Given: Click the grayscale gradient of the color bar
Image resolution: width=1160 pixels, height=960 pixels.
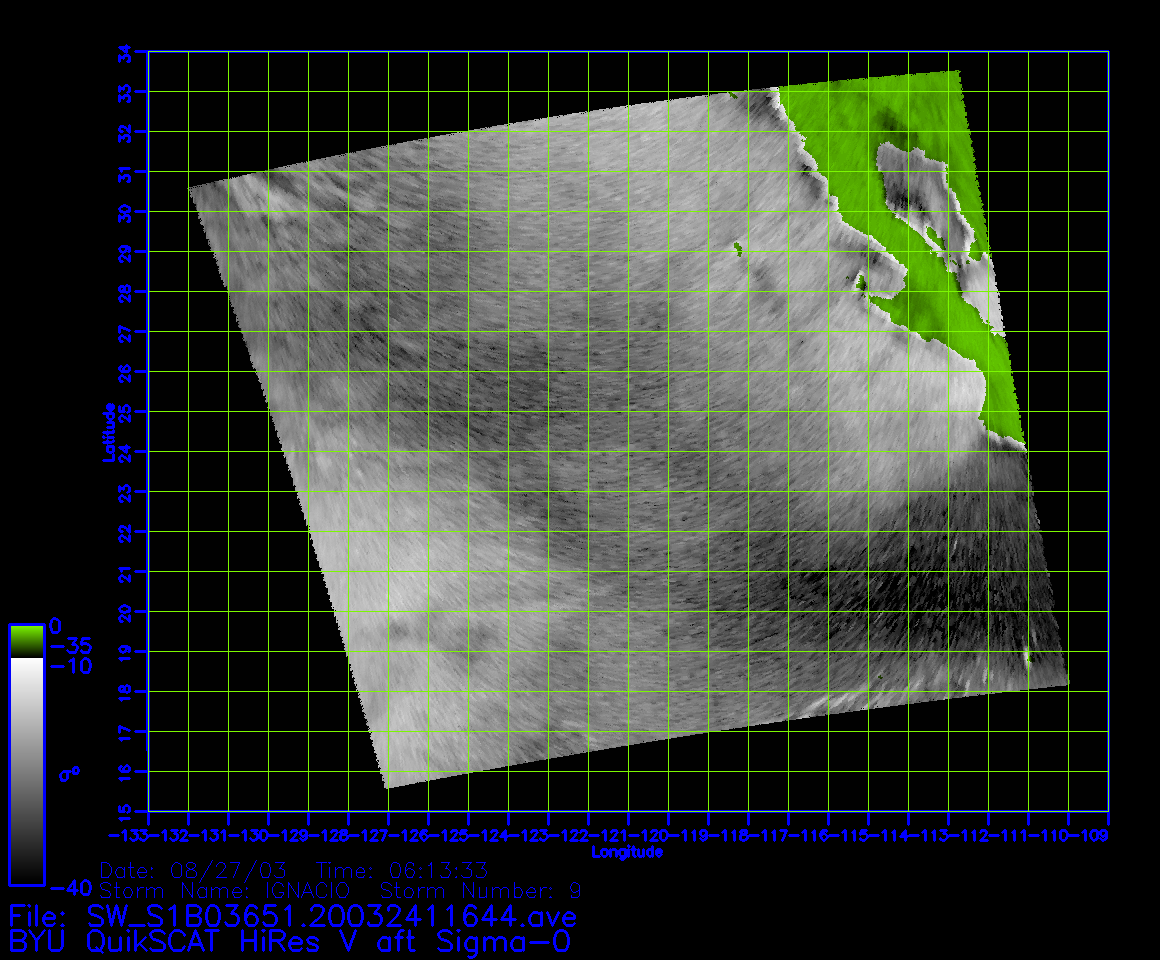Looking at the screenshot, I should tap(26, 770).
